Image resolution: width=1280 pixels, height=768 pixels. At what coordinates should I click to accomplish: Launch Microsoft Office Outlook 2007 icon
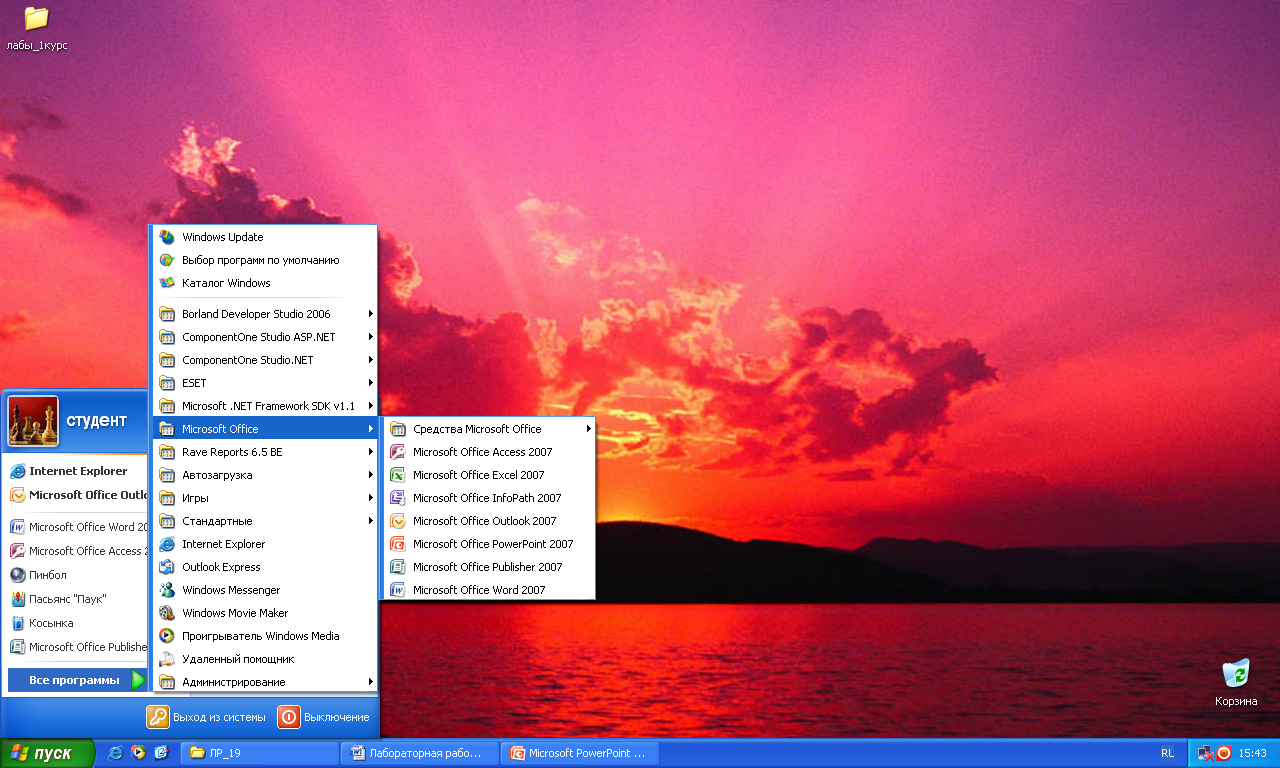pos(397,521)
